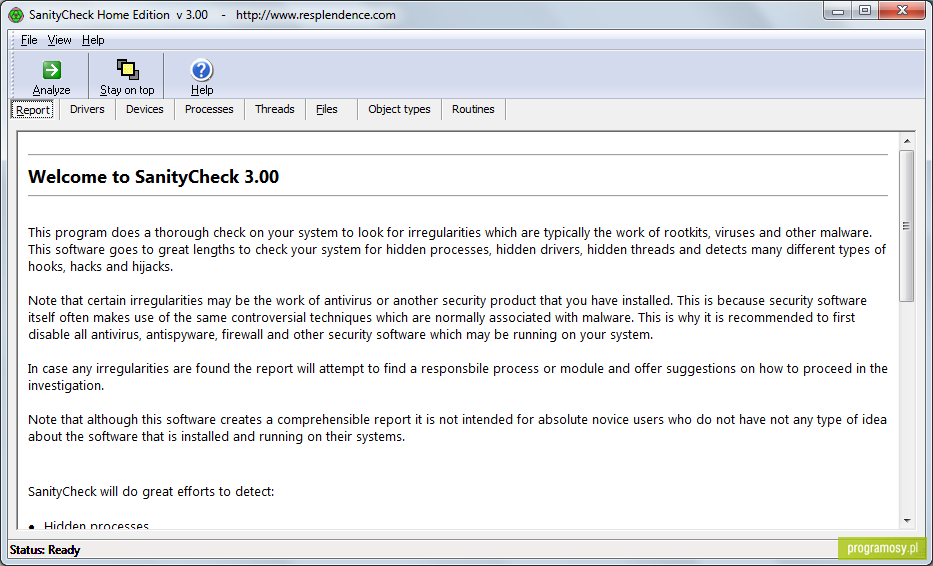Switch to the Files tab
933x566 pixels.
[331, 110]
